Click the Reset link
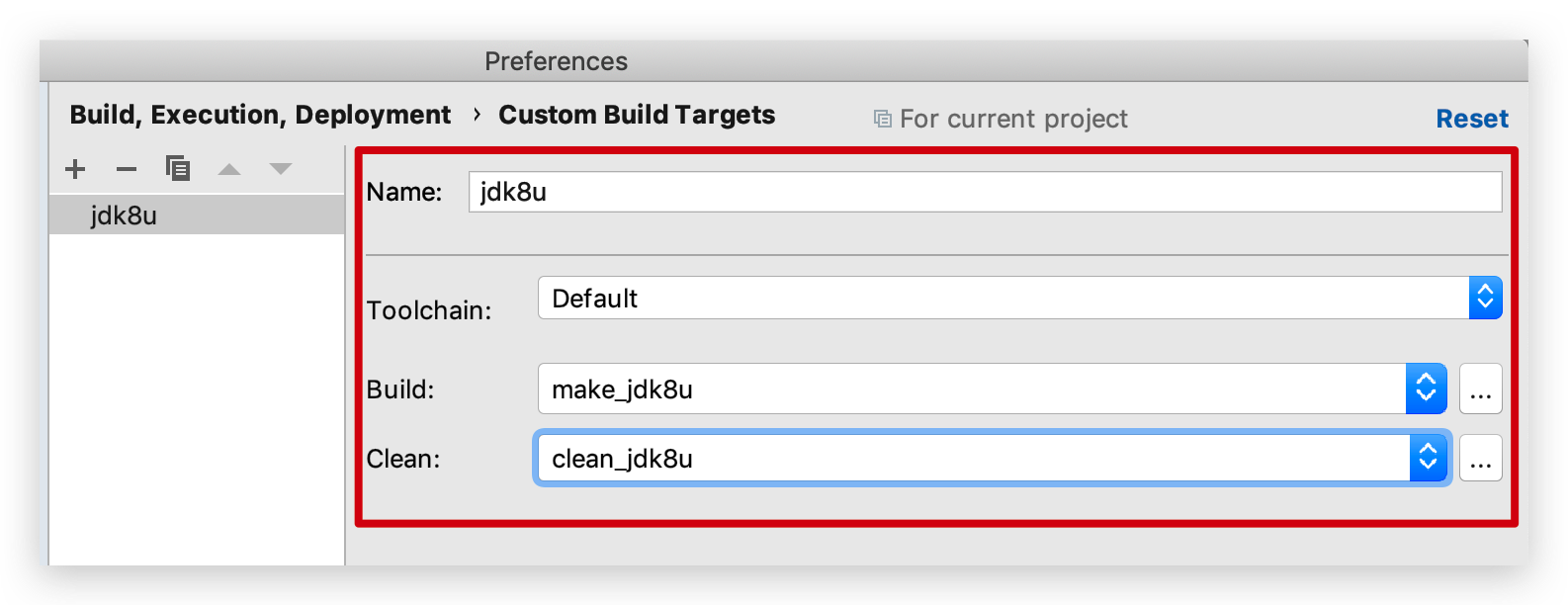The height and width of the screenshot is (605, 1568). pos(1472,119)
